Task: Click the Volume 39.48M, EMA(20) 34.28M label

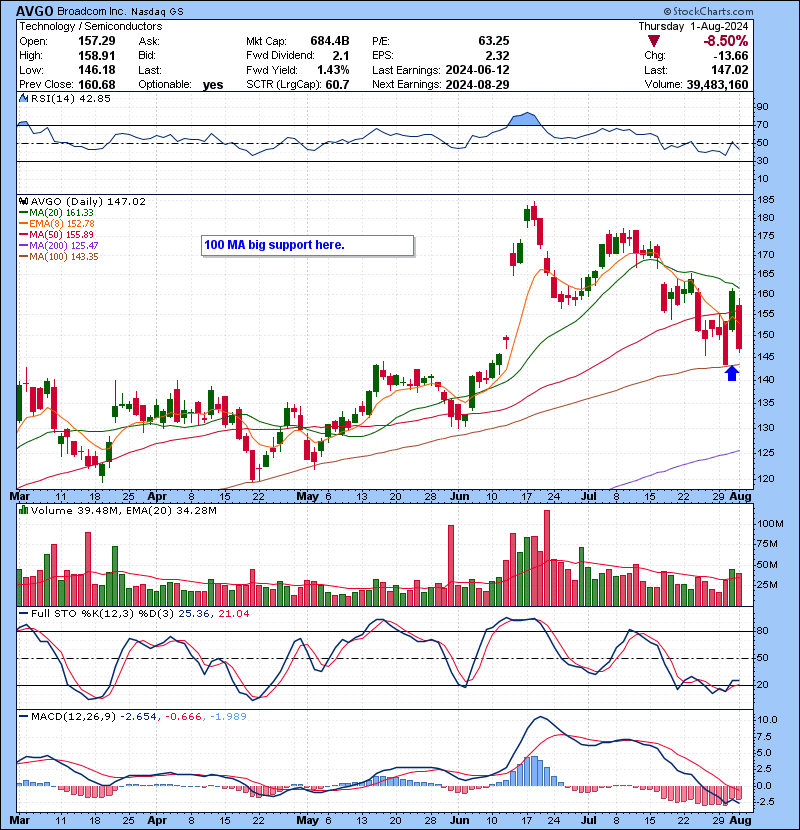Action: point(123,511)
